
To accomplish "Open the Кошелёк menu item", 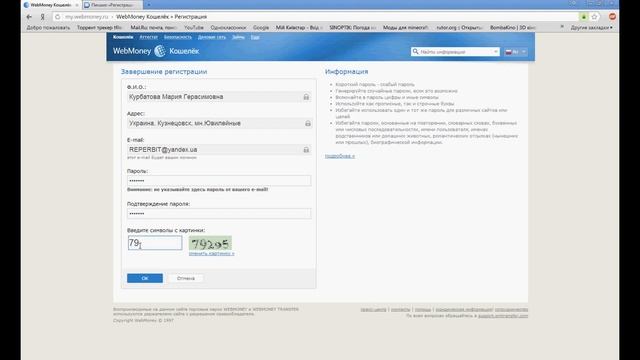I will 123,37.
